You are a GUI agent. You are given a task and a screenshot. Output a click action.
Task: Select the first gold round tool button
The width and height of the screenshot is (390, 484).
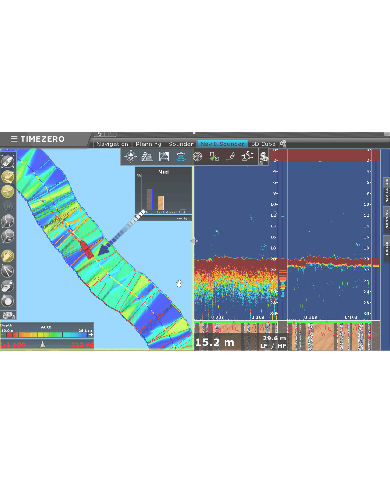pyautogui.click(x=7, y=177)
